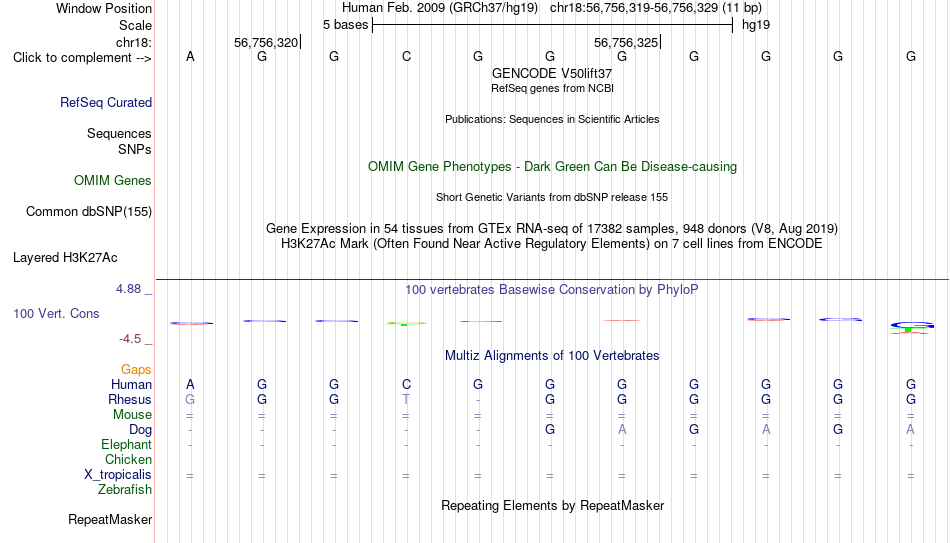This screenshot has width=950, height=543.
Task: Open the OMIM Genes track label
Action: point(112,181)
